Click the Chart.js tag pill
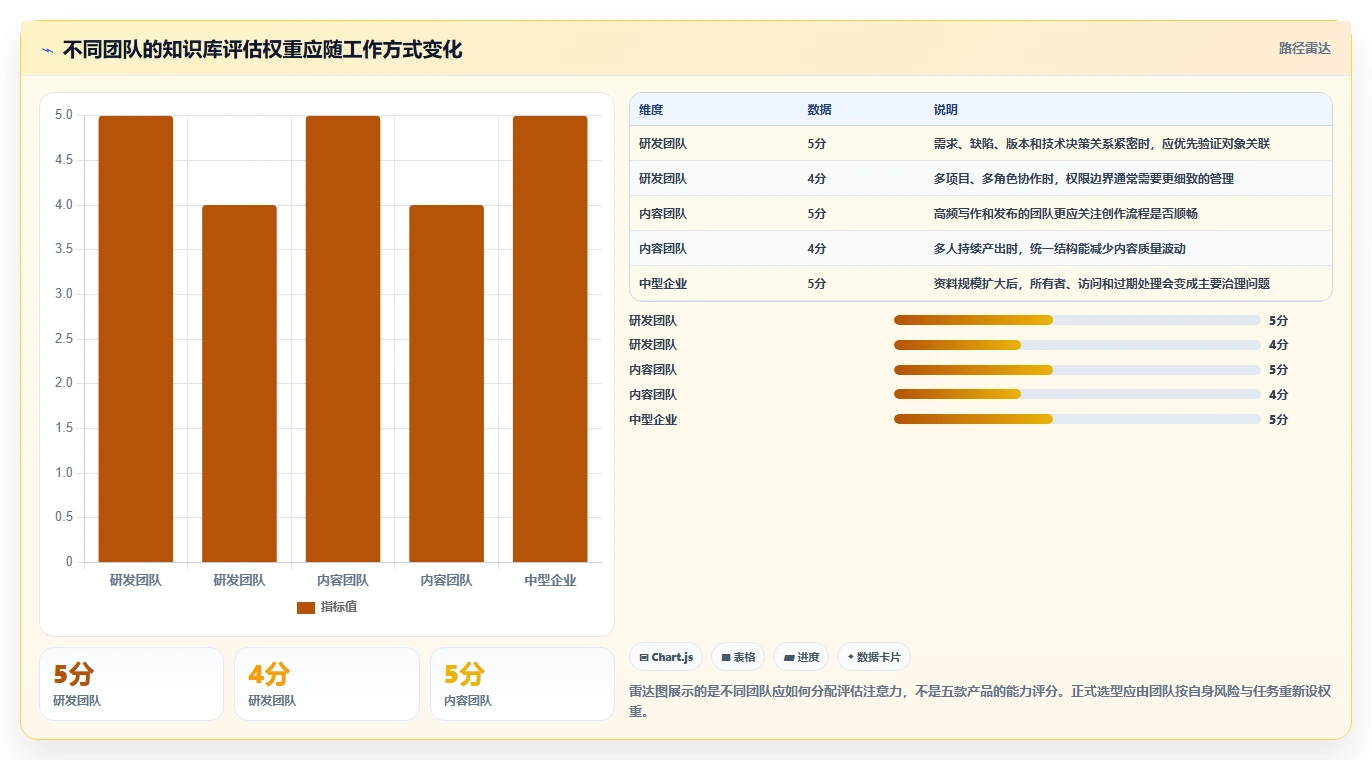Viewport: 1372px width, 760px height. [x=666, y=657]
